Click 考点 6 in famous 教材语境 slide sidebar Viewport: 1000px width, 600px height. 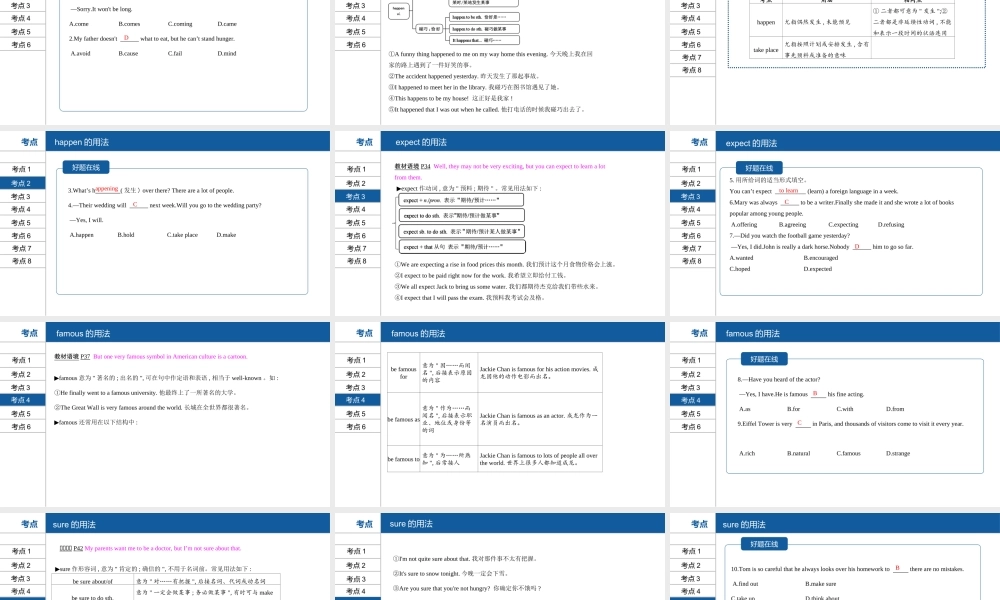pyautogui.click(x=22, y=427)
